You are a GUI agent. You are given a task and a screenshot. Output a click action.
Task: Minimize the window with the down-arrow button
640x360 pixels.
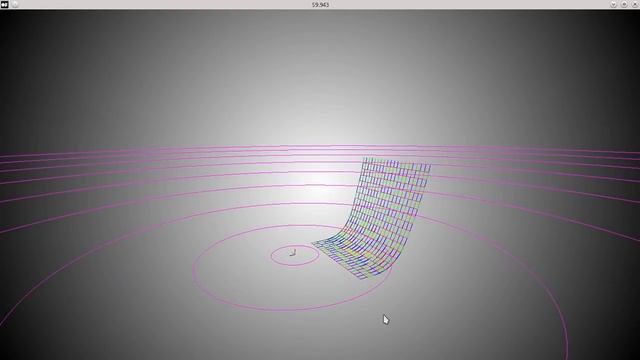[x=613, y=4]
